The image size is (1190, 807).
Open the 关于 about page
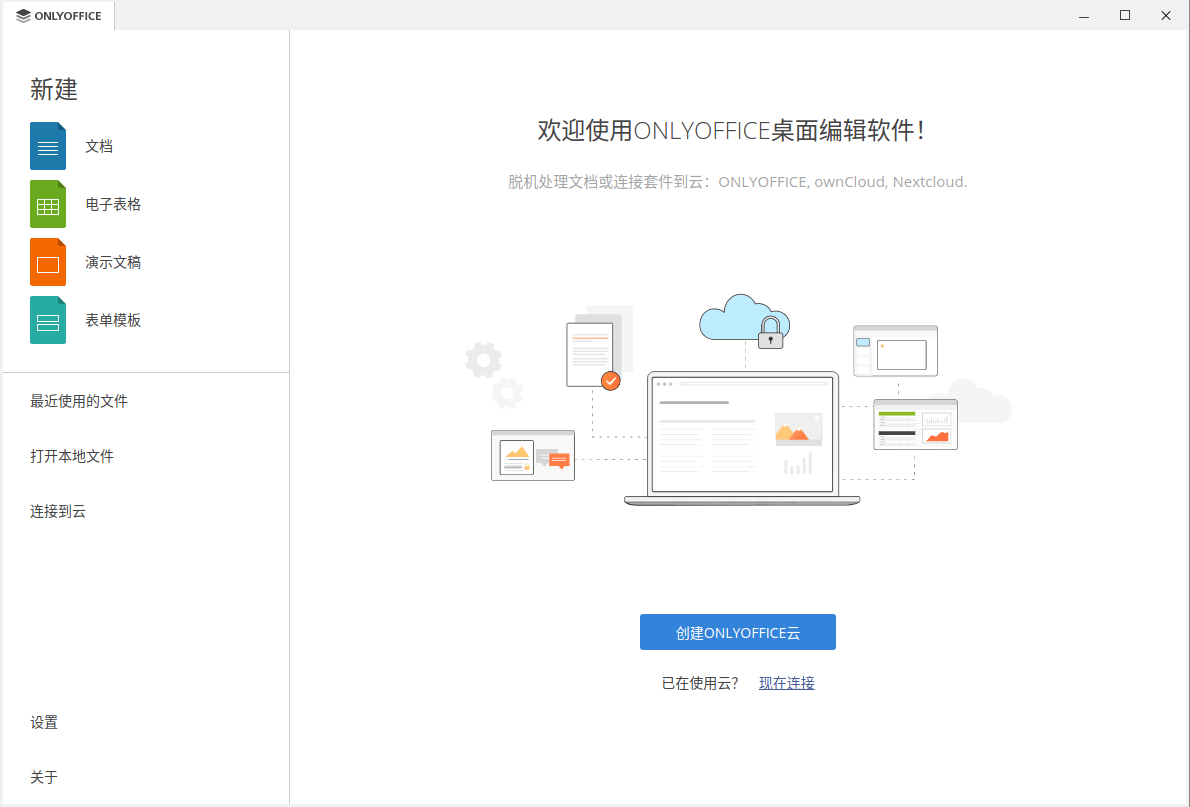tap(44, 777)
